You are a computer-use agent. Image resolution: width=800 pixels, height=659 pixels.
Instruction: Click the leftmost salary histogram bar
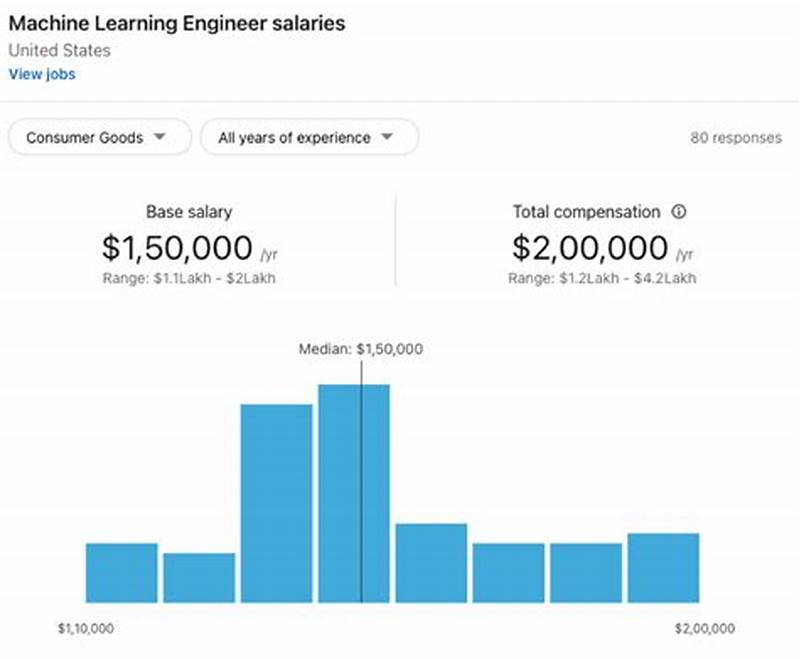pos(120,570)
